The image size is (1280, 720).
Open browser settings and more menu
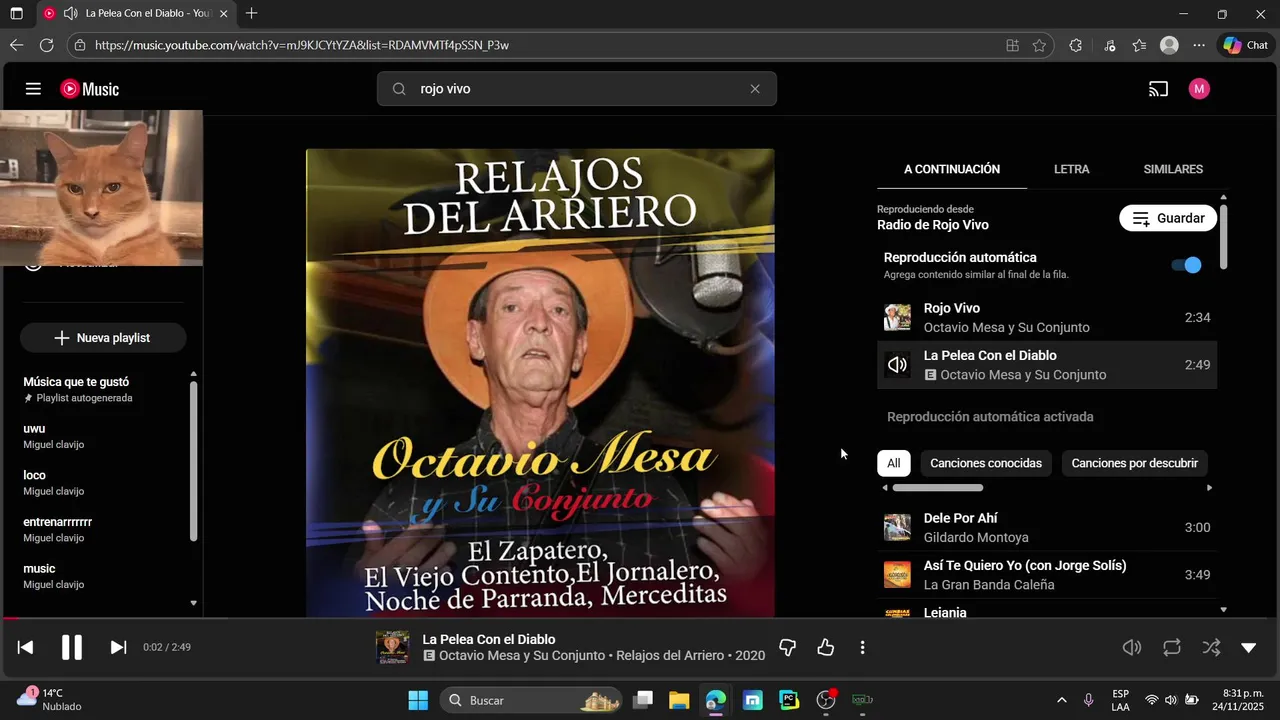(1199, 45)
